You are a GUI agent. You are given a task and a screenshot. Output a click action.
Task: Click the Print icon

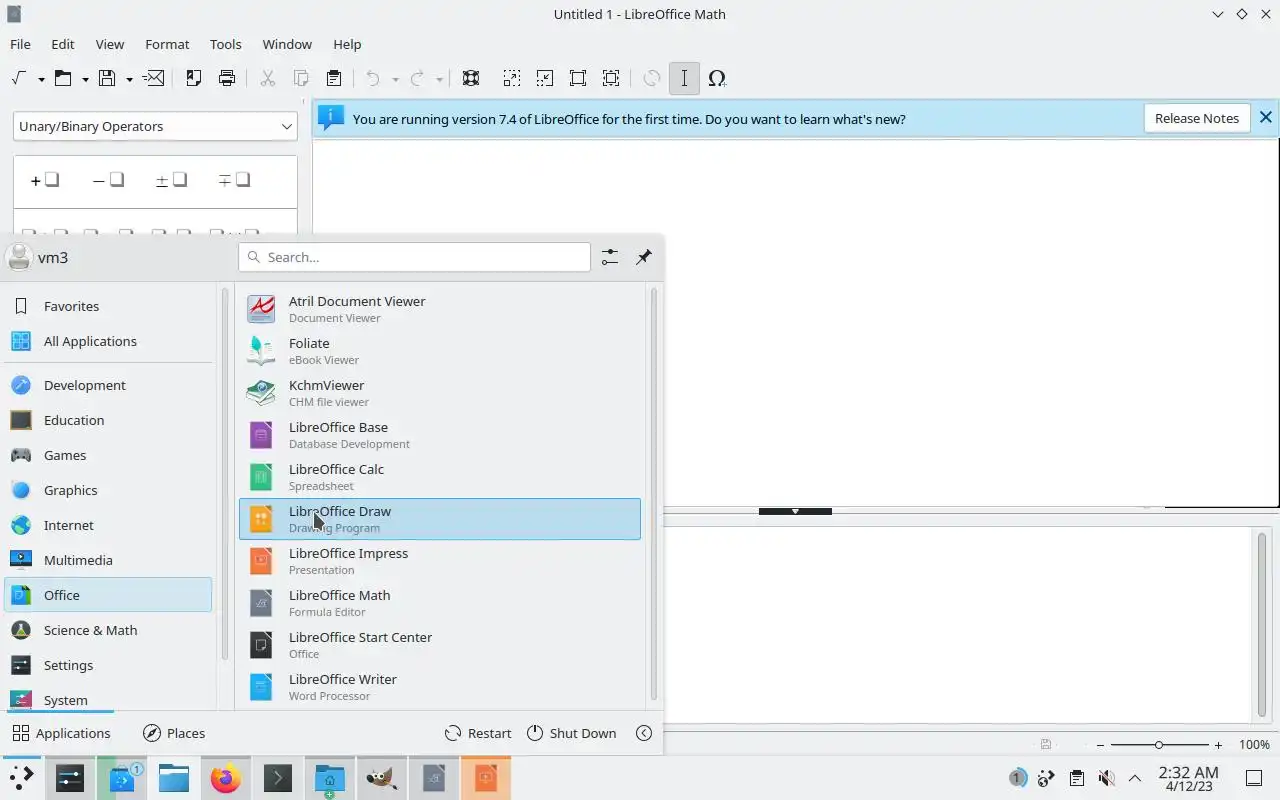(227, 78)
